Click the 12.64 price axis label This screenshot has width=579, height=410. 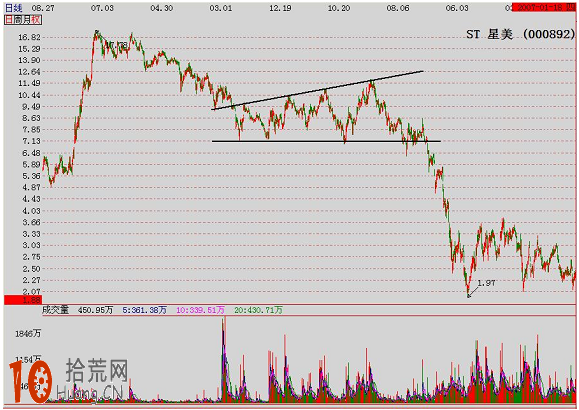(29, 72)
